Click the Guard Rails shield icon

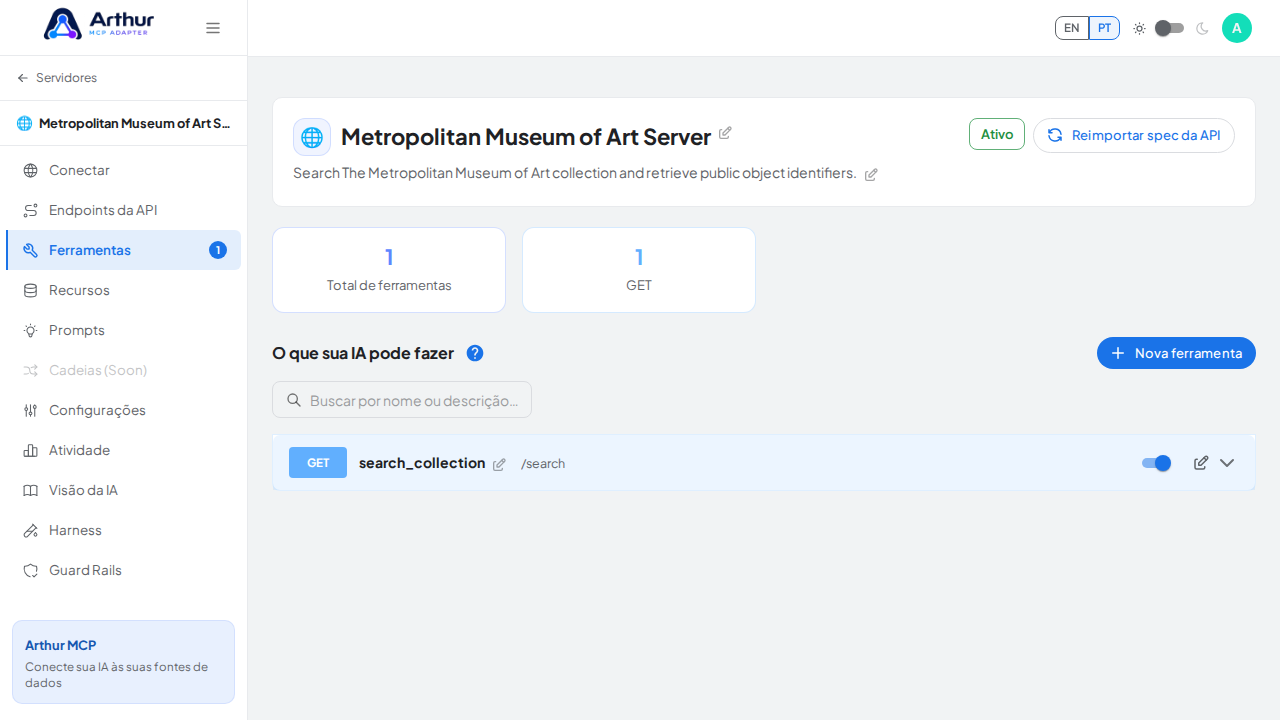[x=31, y=570]
